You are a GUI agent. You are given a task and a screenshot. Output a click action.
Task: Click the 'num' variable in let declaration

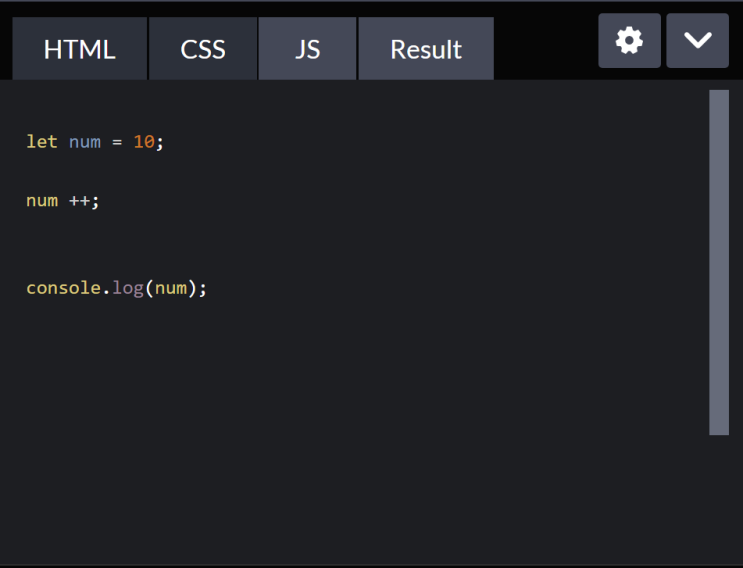(x=85, y=143)
